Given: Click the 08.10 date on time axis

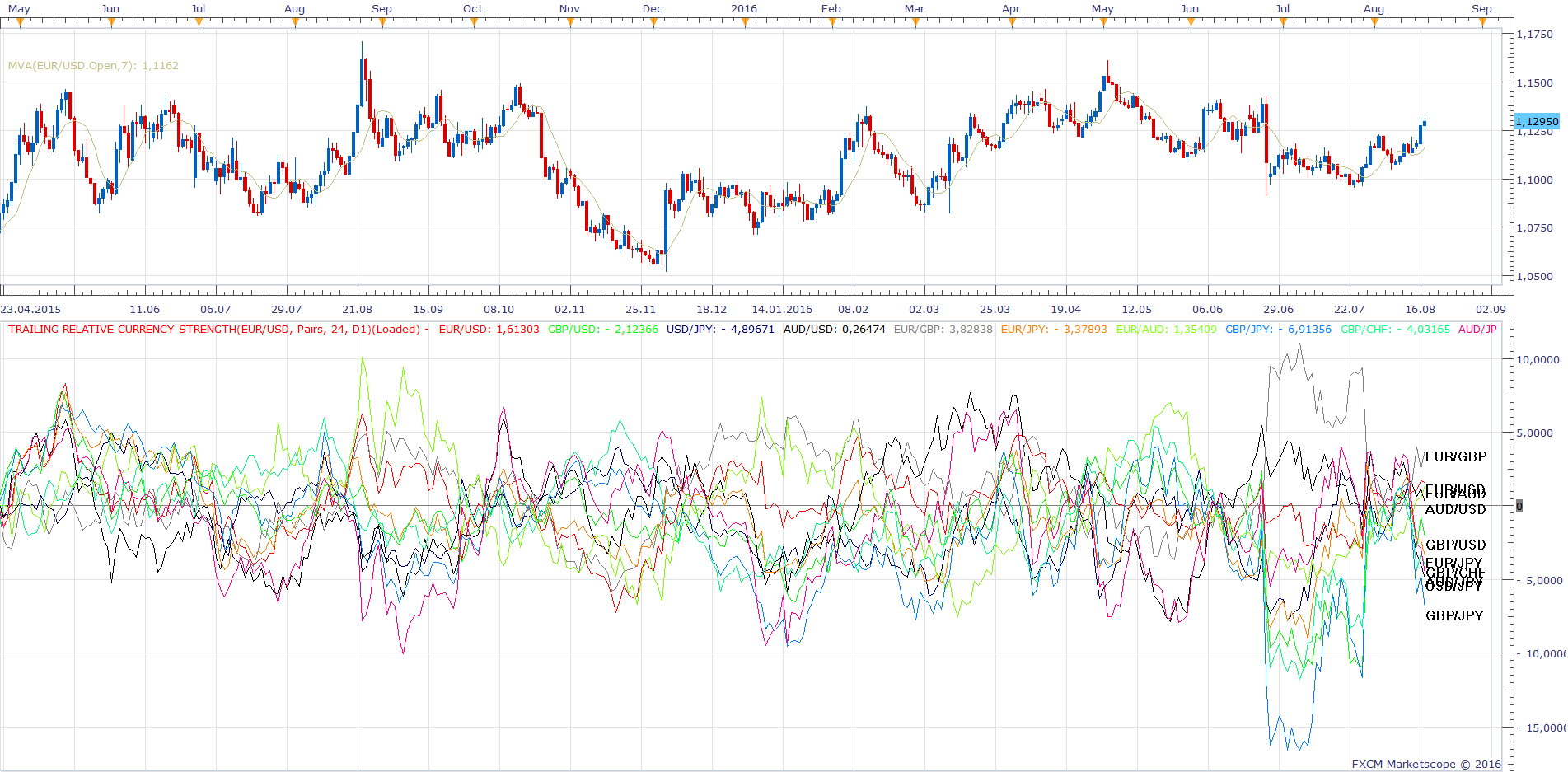Looking at the screenshot, I should coord(498,310).
